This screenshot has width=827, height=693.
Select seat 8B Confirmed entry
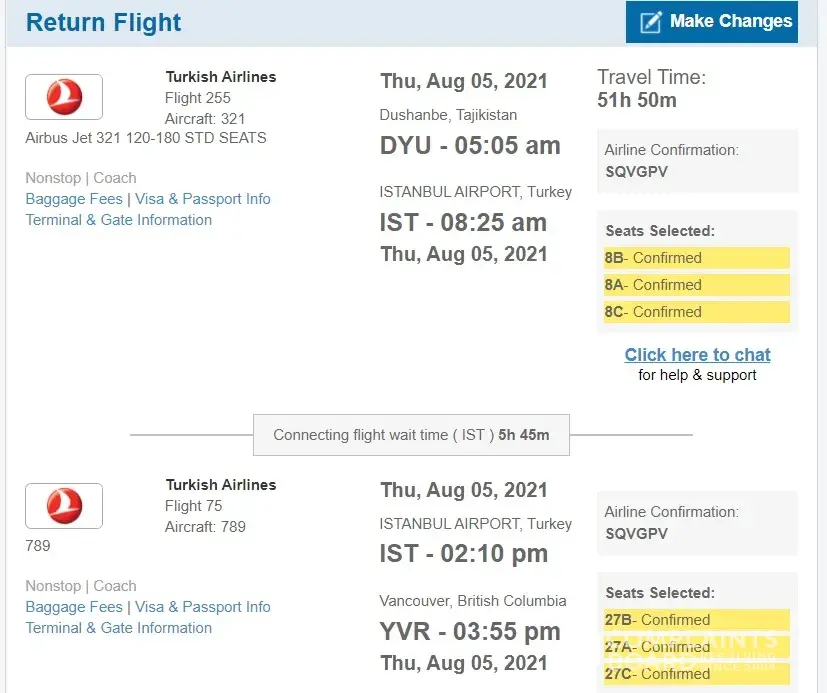pyautogui.click(x=696, y=258)
